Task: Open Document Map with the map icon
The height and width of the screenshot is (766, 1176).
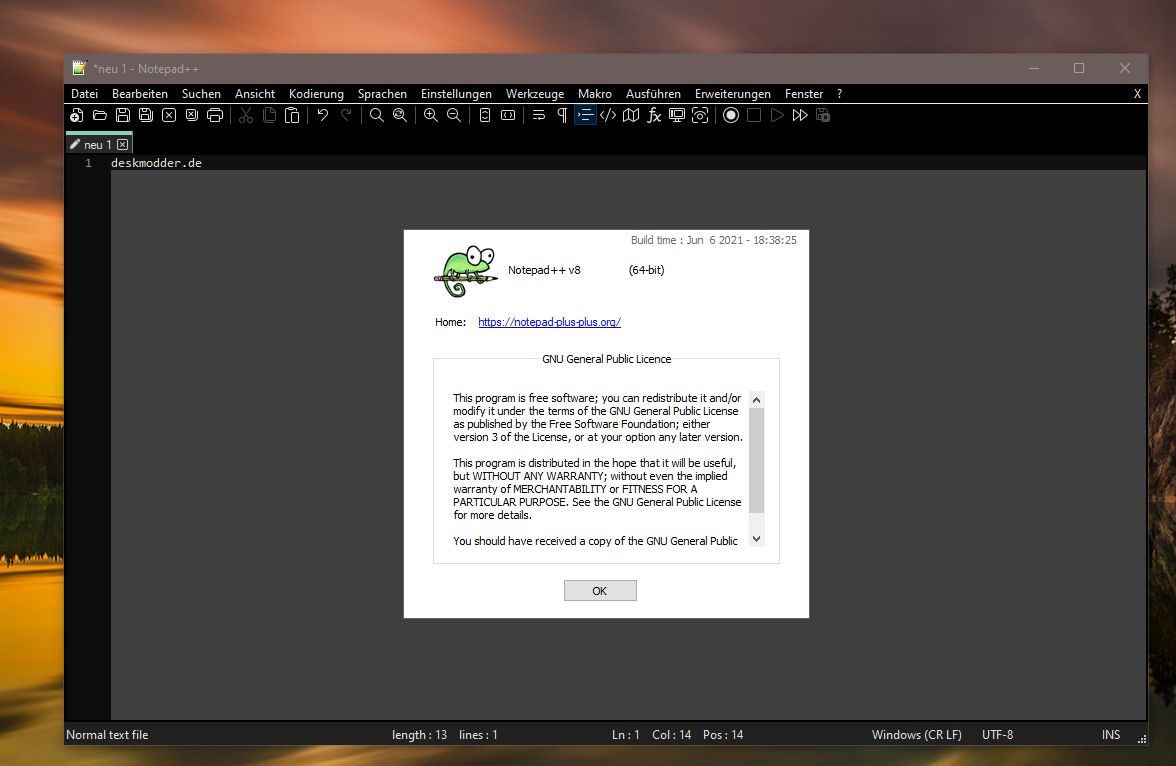Action: point(632,115)
